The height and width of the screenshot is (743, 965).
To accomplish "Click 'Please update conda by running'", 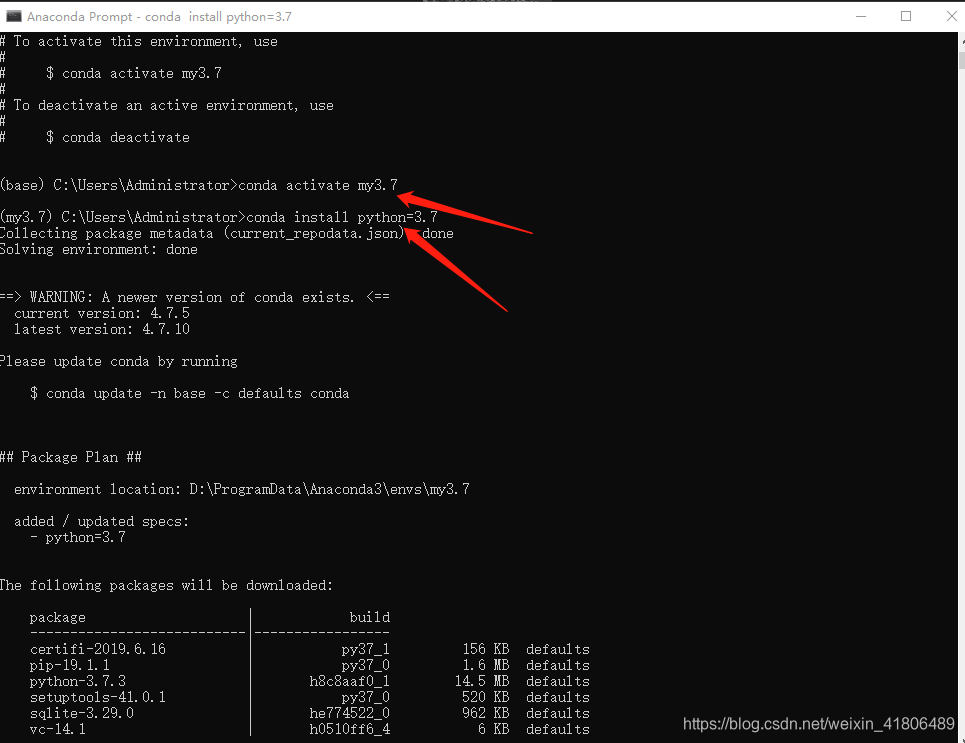I will pyautogui.click(x=119, y=361).
